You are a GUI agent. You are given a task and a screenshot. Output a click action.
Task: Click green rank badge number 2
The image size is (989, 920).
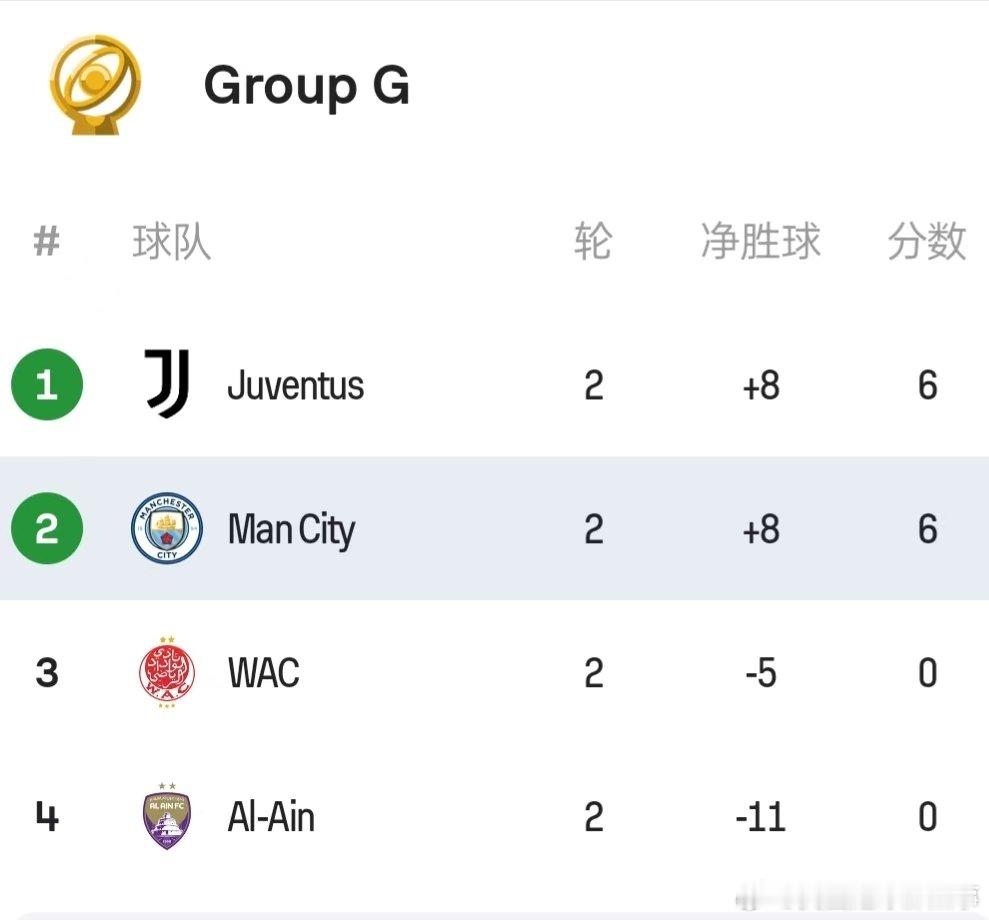47,528
